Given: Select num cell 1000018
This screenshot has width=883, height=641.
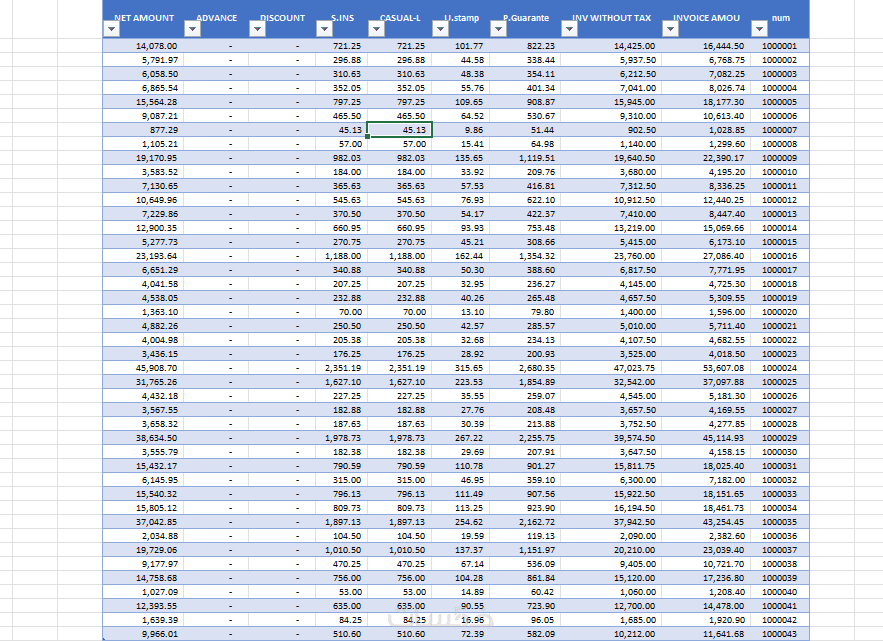Looking at the screenshot, I should 779,284.
